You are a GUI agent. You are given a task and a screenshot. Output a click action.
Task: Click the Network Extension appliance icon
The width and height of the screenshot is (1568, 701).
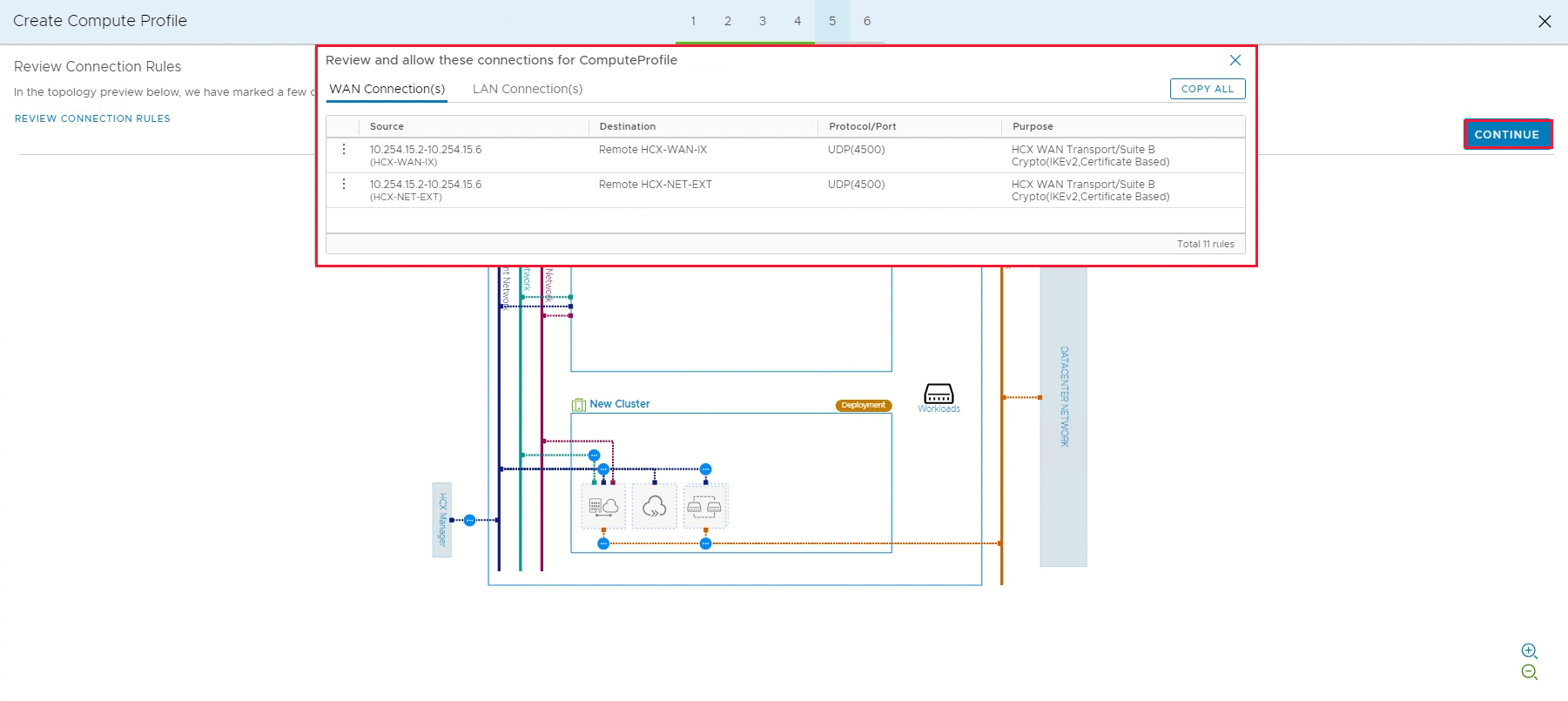point(704,506)
